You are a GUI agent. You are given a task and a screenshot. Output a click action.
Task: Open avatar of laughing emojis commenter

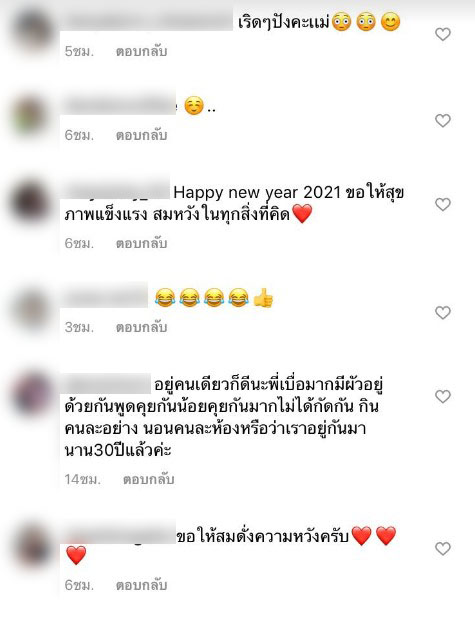point(30,310)
